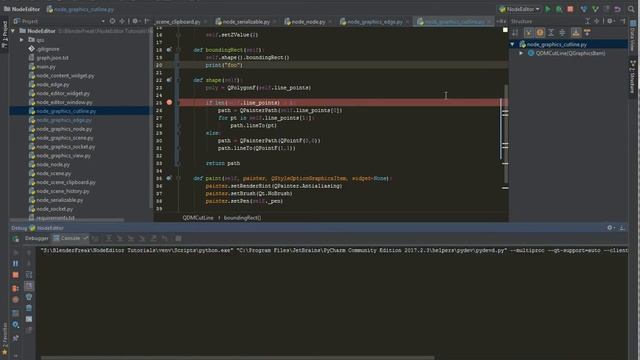Click the scroll-from-source target icon in Project panel
640x360 pixels.
tap(112, 21)
